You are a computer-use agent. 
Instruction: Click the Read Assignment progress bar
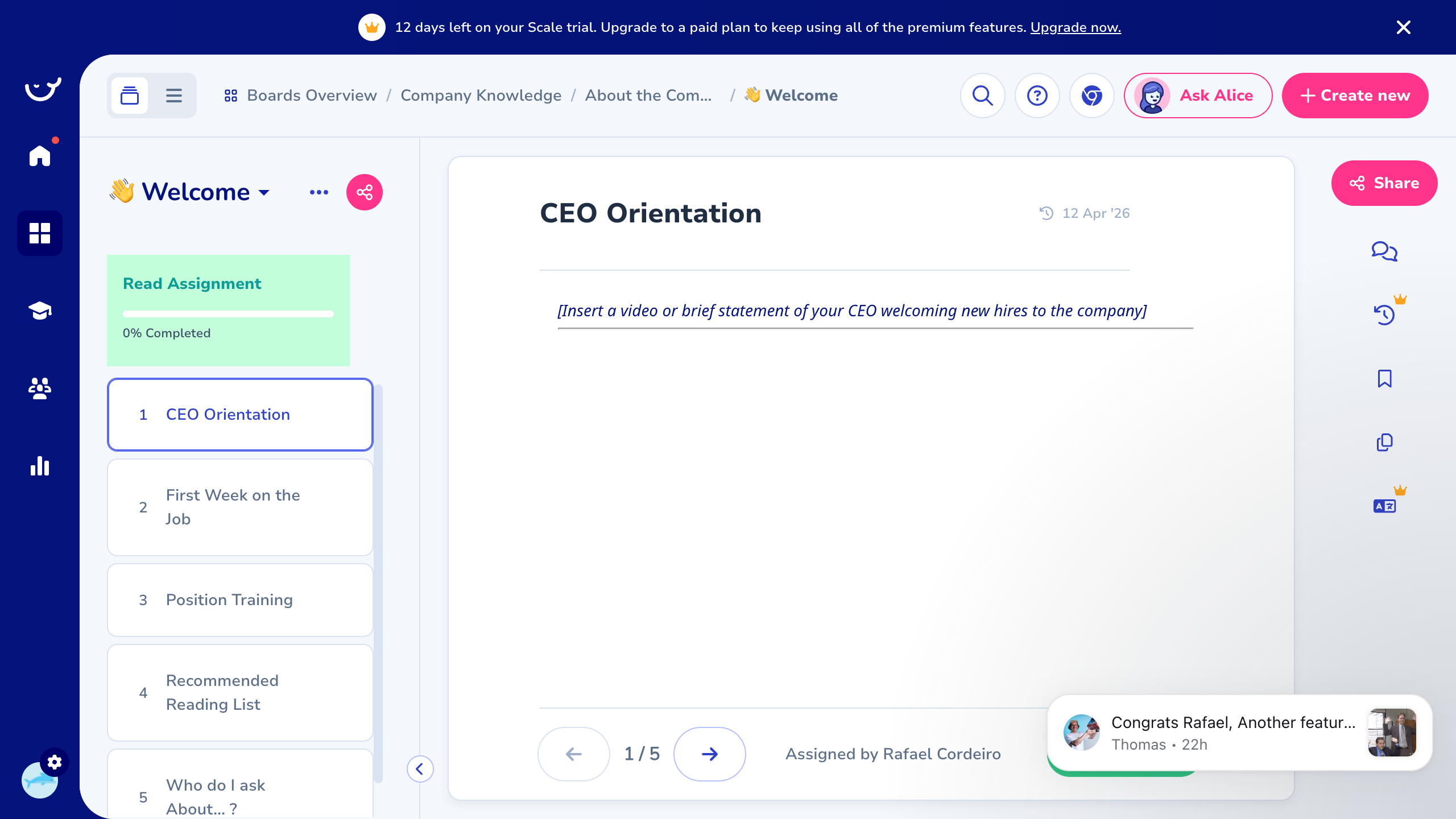[x=228, y=314]
